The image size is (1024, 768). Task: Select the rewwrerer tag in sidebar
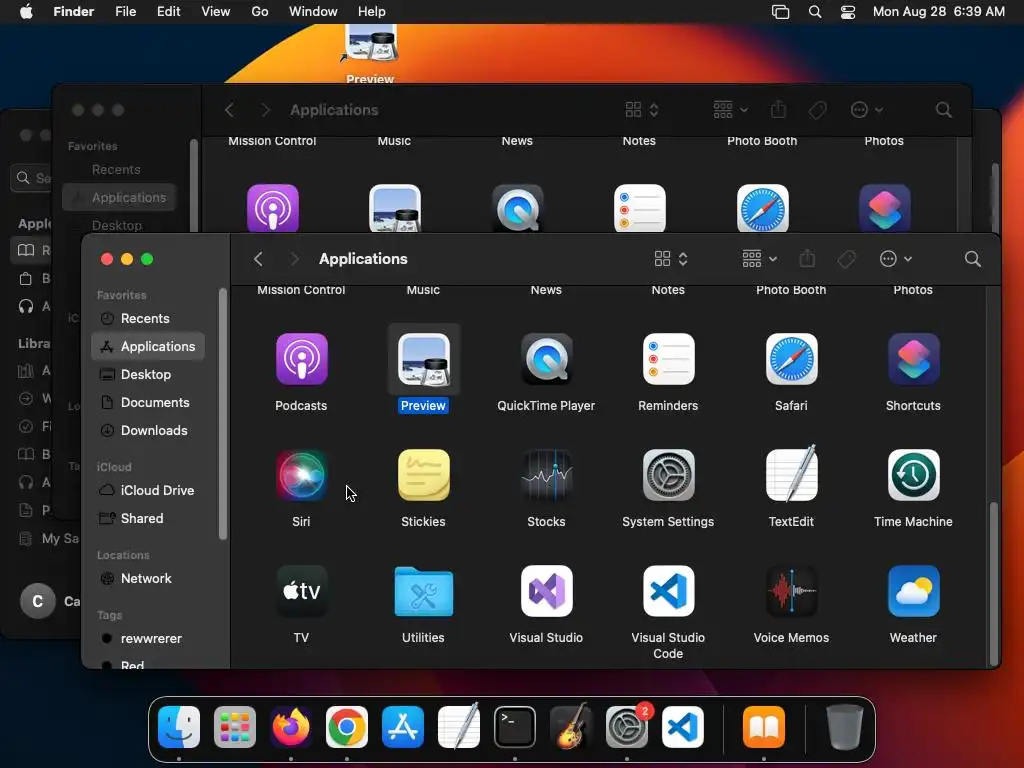(x=148, y=639)
